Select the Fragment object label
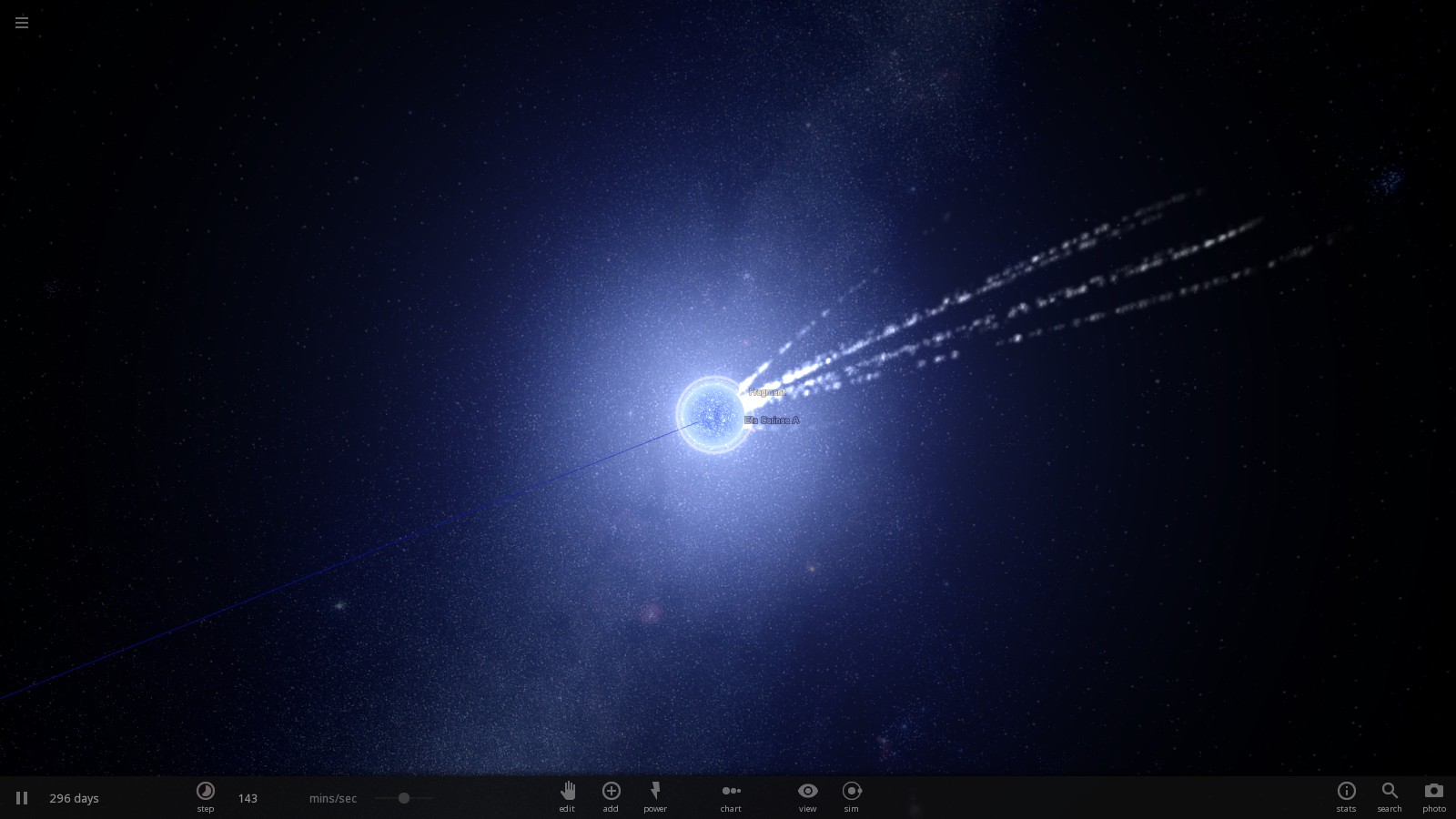This screenshot has width=1456, height=819. pos(765,391)
